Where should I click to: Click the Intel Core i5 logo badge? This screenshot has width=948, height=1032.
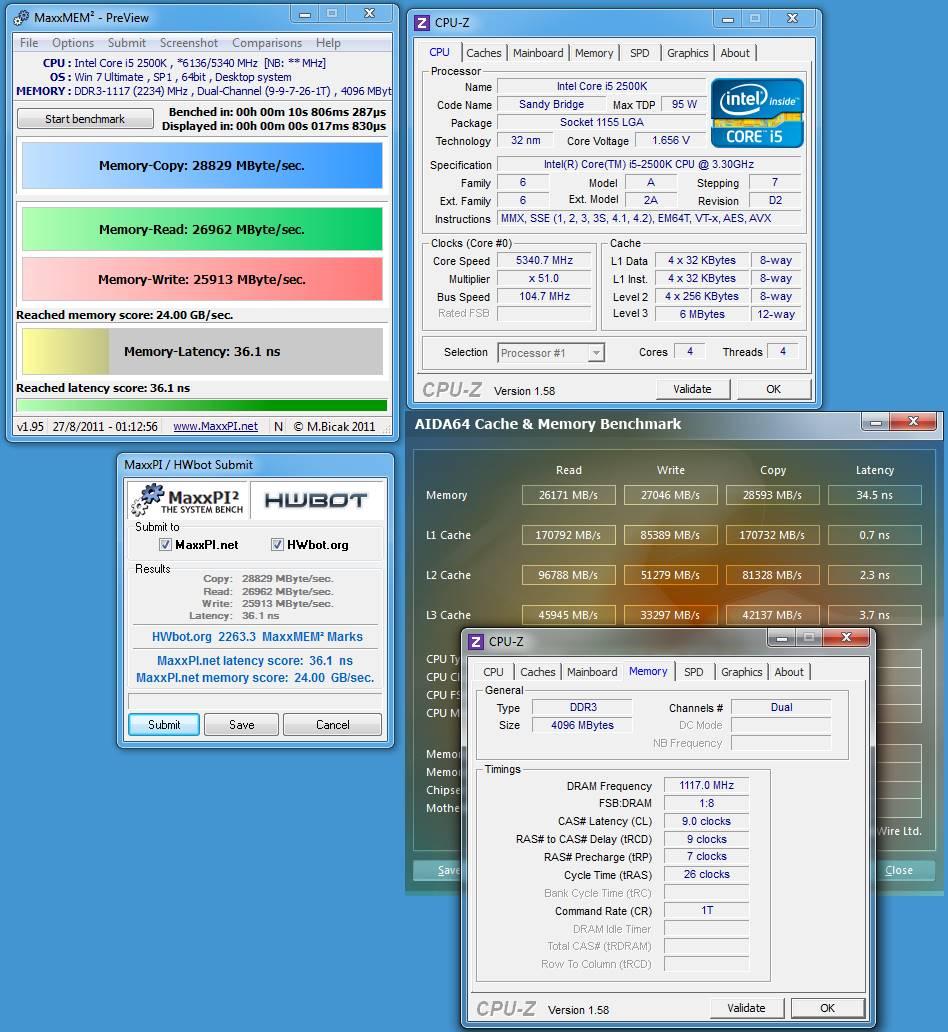[757, 113]
